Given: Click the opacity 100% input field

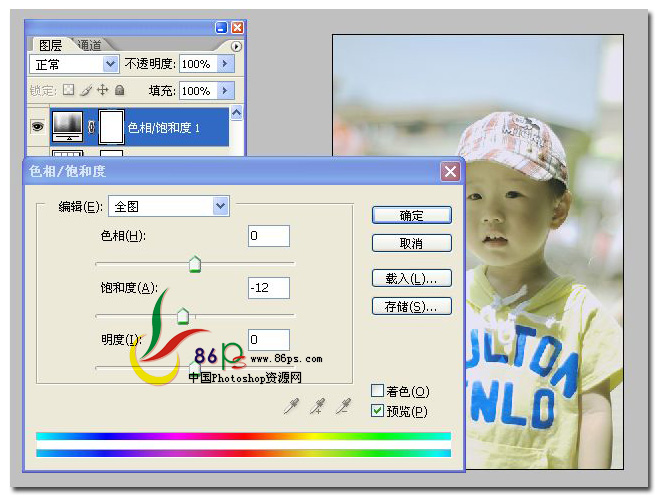Looking at the screenshot, I should pyautogui.click(x=198, y=64).
